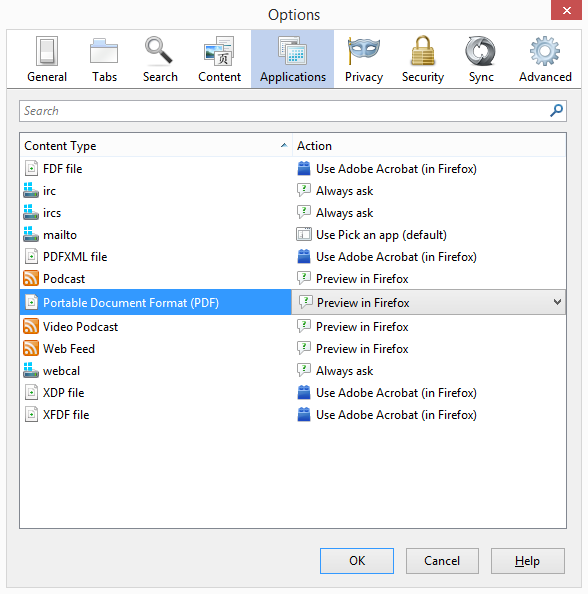
Task: Click the content type search field
Action: pos(293,111)
